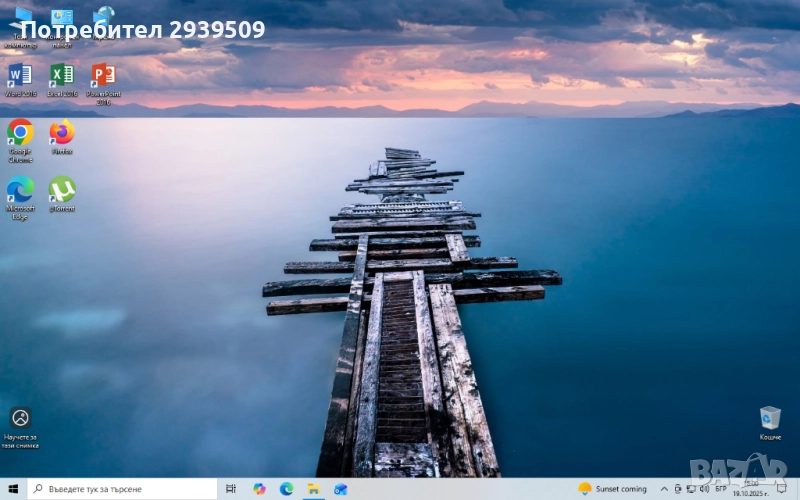Click the 'This PC' desktop icon
This screenshot has height=500, width=800.
20,18
